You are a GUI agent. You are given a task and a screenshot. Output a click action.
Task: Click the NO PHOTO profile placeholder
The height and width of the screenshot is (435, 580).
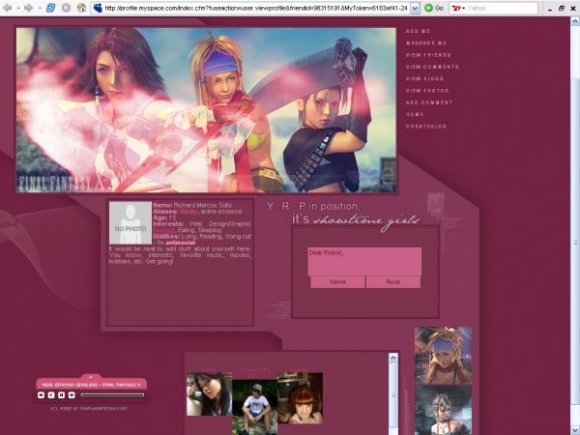pos(130,223)
